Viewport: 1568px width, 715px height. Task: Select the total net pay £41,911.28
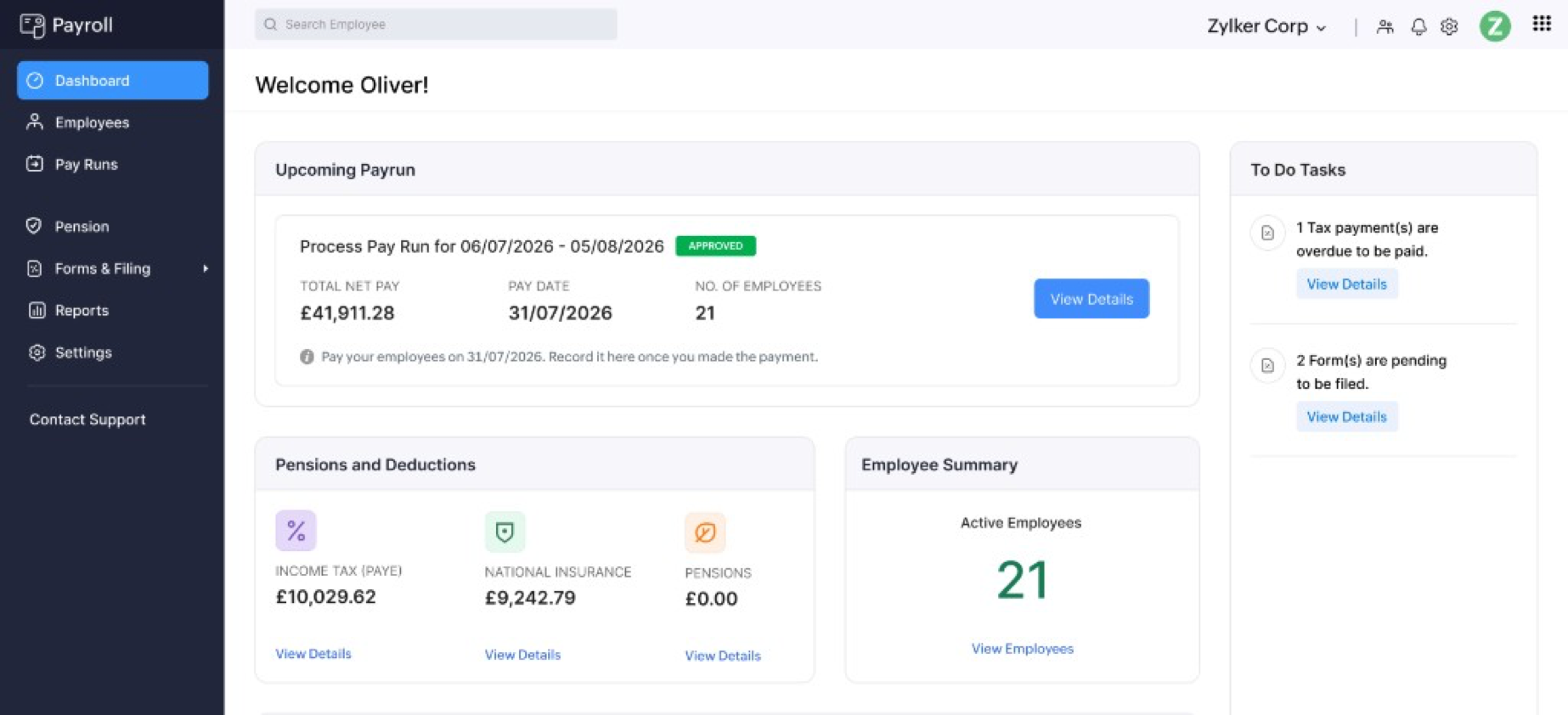(347, 313)
